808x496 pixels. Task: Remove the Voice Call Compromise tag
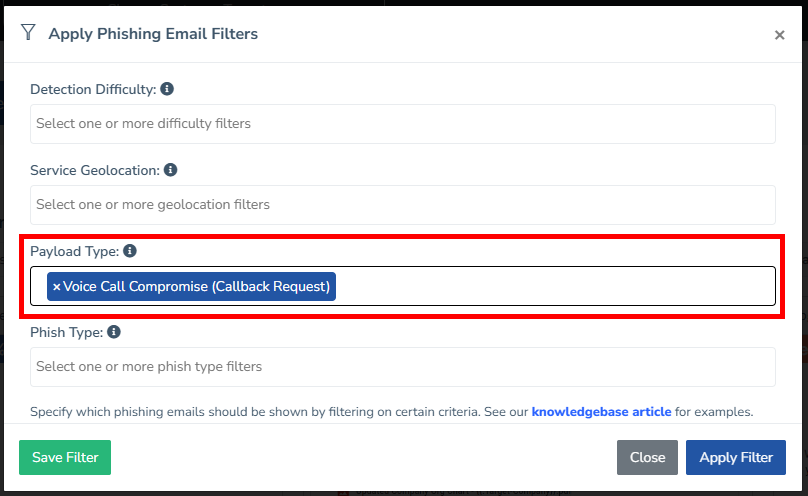56,287
